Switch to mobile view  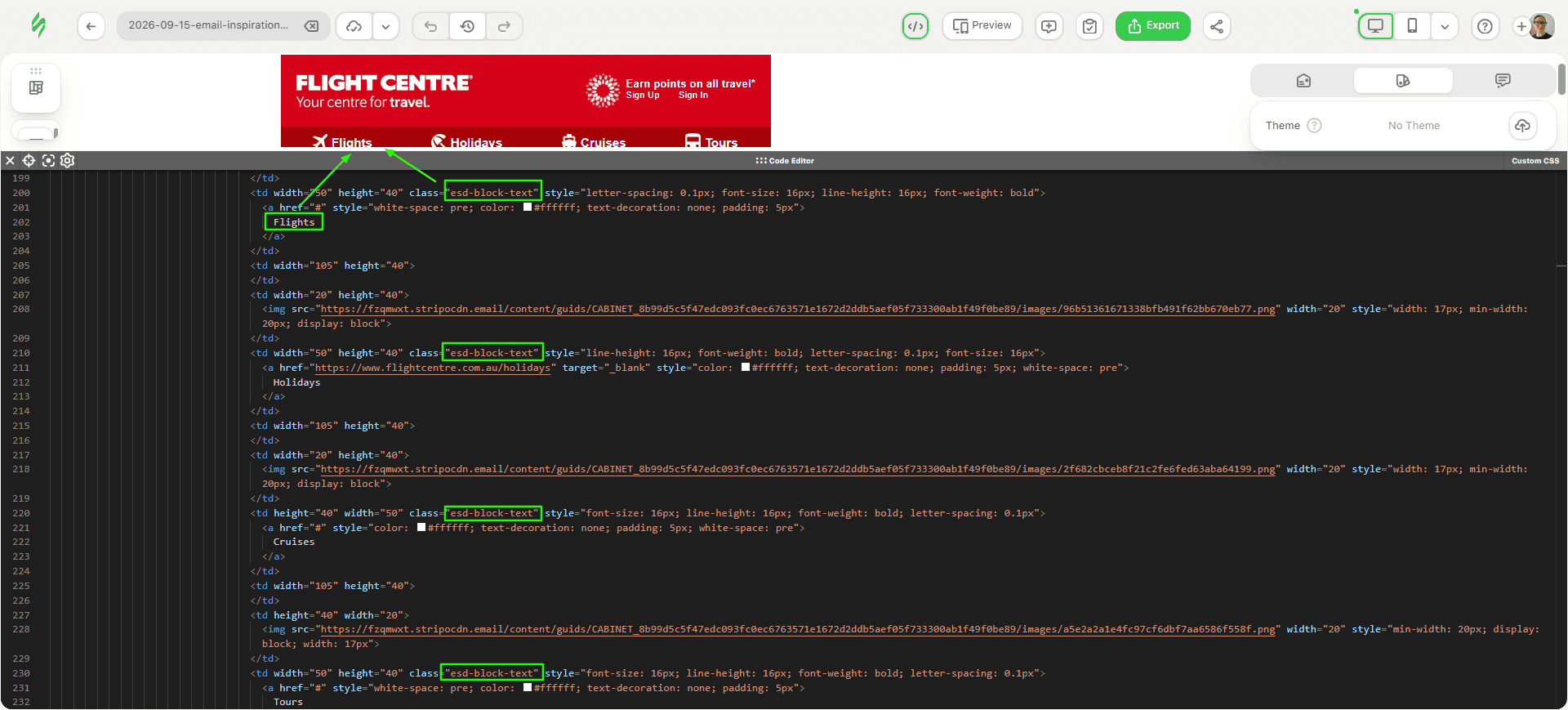[1412, 26]
